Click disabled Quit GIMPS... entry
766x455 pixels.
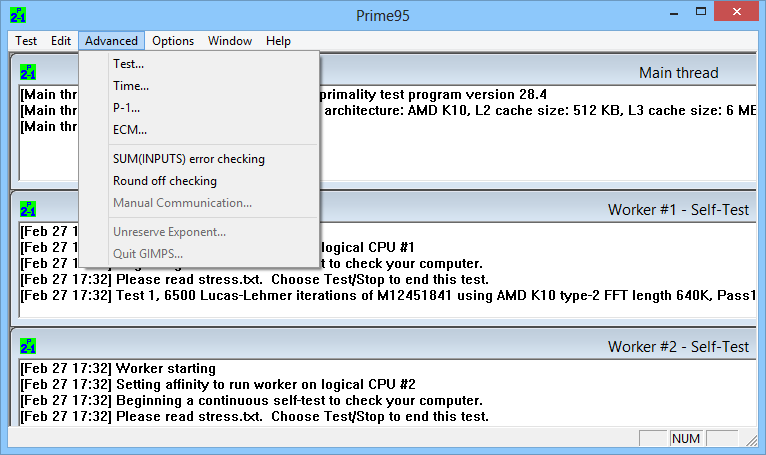point(199,254)
